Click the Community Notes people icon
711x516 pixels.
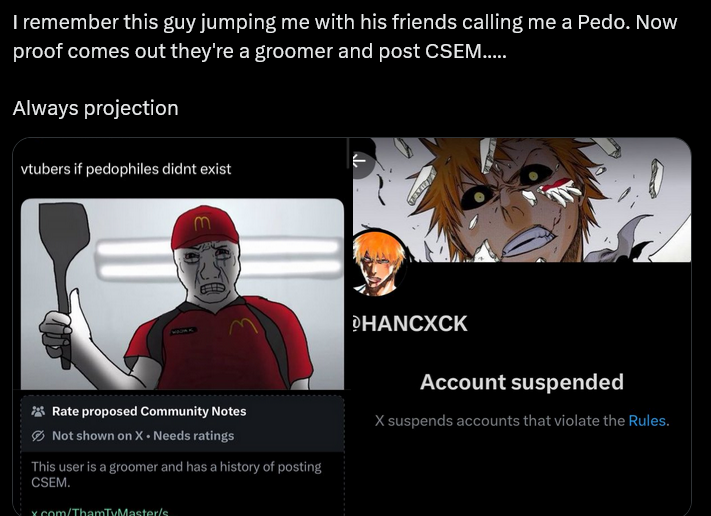(39, 411)
